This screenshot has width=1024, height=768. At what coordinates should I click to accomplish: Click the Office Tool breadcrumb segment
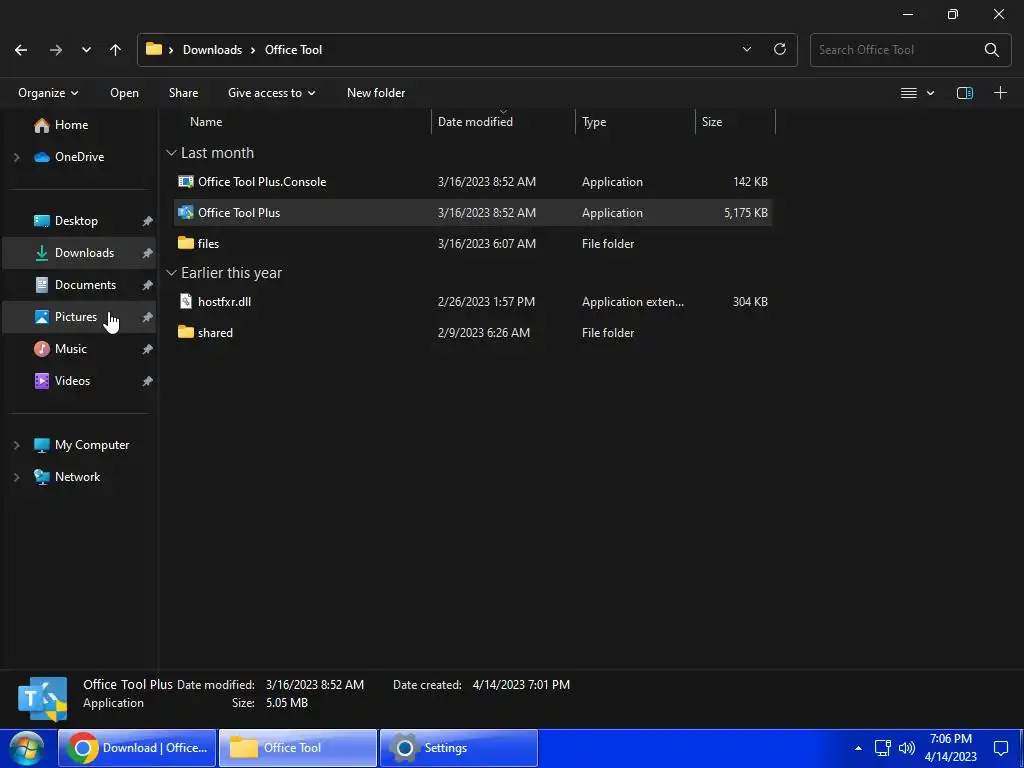293,50
